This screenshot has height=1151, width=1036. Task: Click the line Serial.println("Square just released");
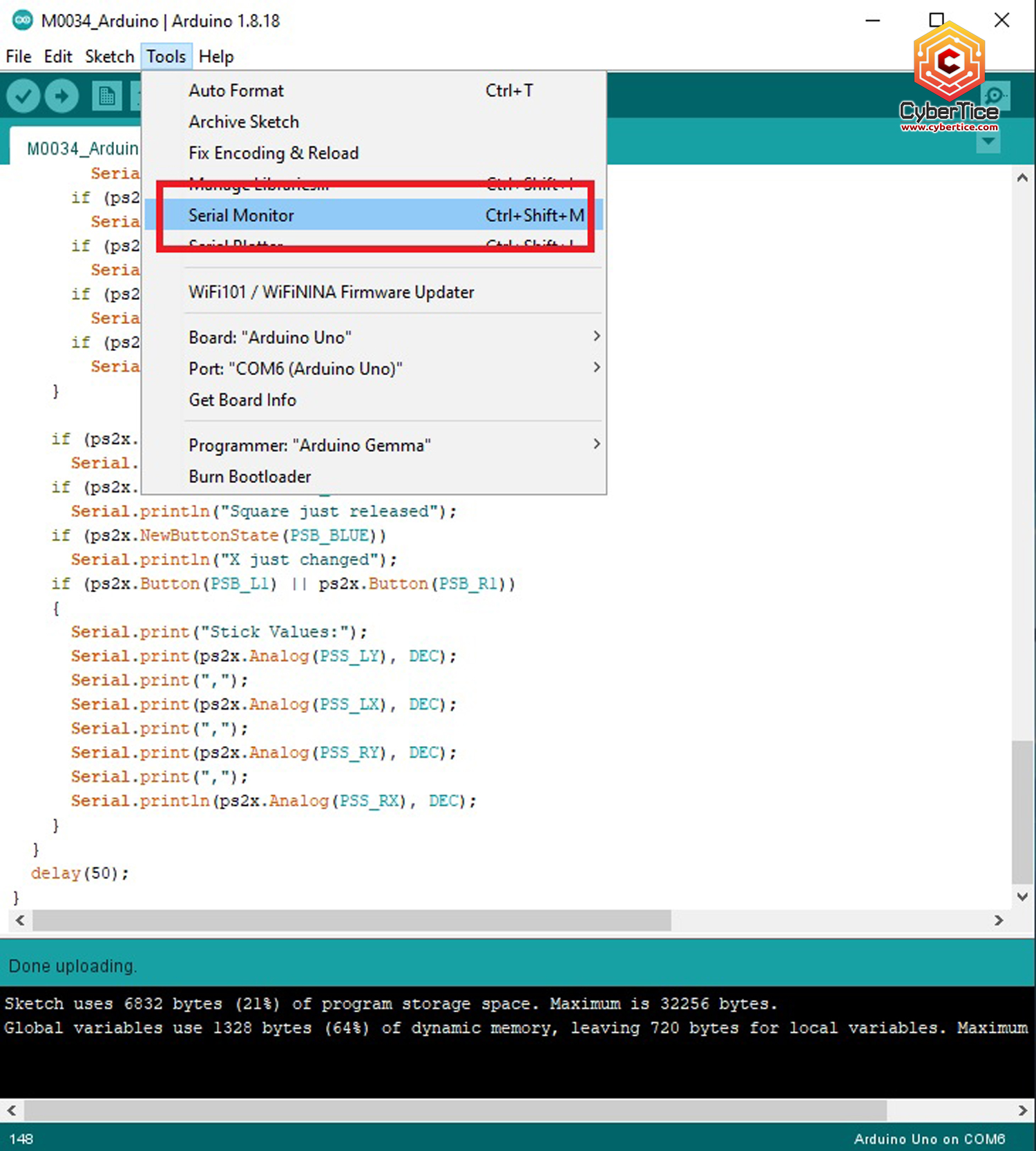coord(263,511)
